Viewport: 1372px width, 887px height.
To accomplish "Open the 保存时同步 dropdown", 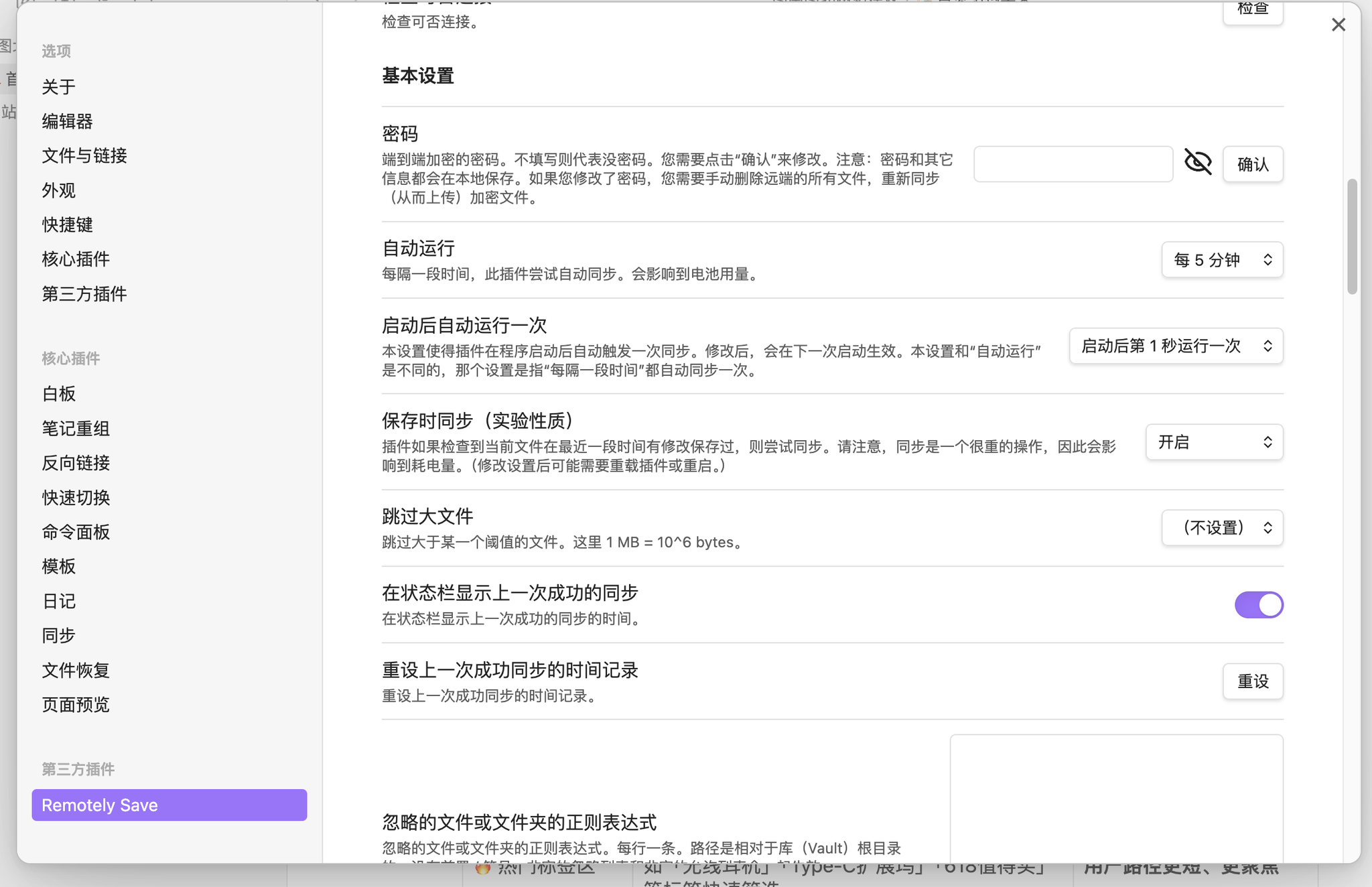I will pyautogui.click(x=1214, y=442).
